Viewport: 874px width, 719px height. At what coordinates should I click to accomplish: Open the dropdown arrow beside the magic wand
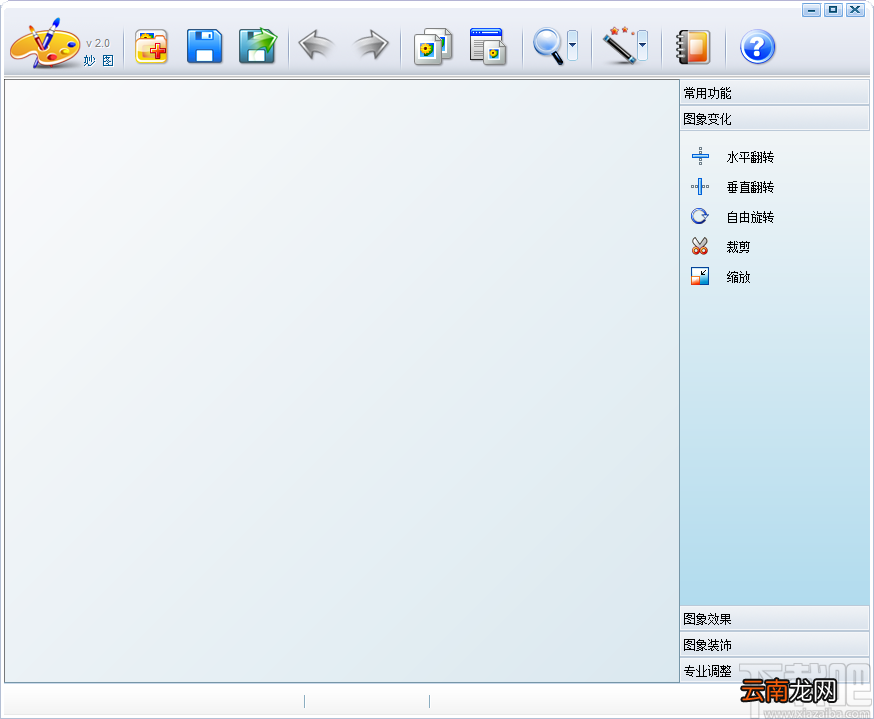pos(643,45)
